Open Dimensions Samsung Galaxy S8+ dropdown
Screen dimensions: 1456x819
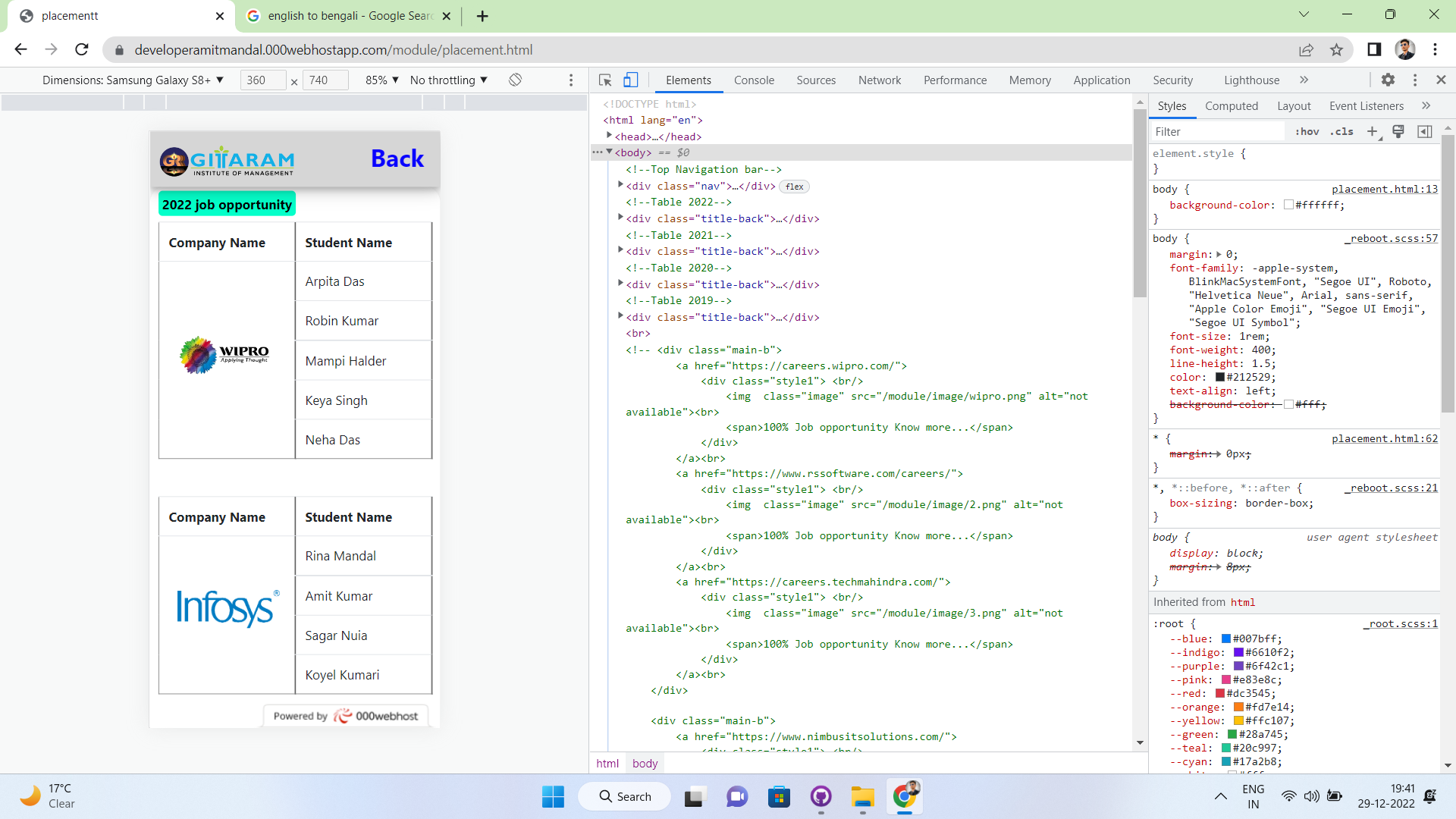pyautogui.click(x=133, y=80)
